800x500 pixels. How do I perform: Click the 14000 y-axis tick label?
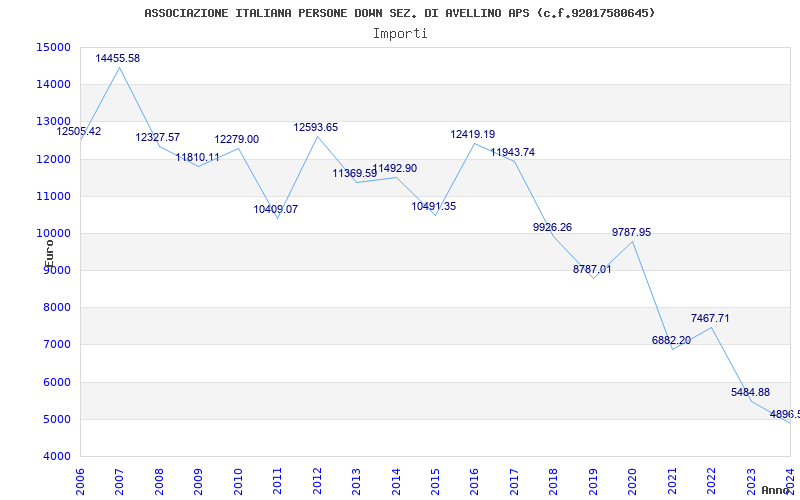coord(53,85)
